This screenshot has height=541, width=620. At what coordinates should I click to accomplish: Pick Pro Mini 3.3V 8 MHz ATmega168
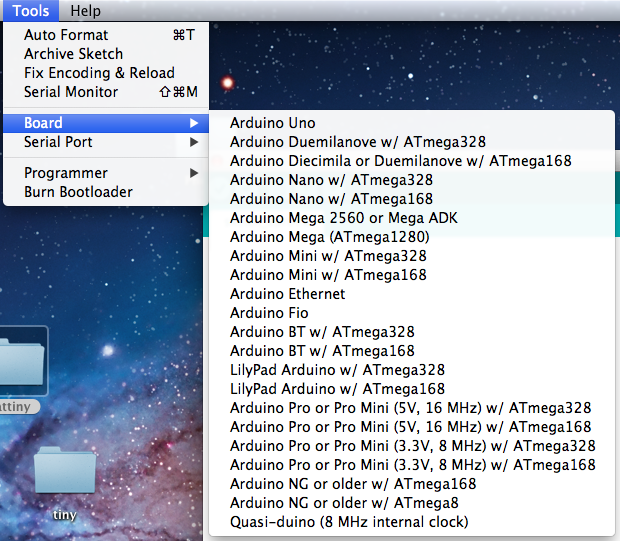412,465
